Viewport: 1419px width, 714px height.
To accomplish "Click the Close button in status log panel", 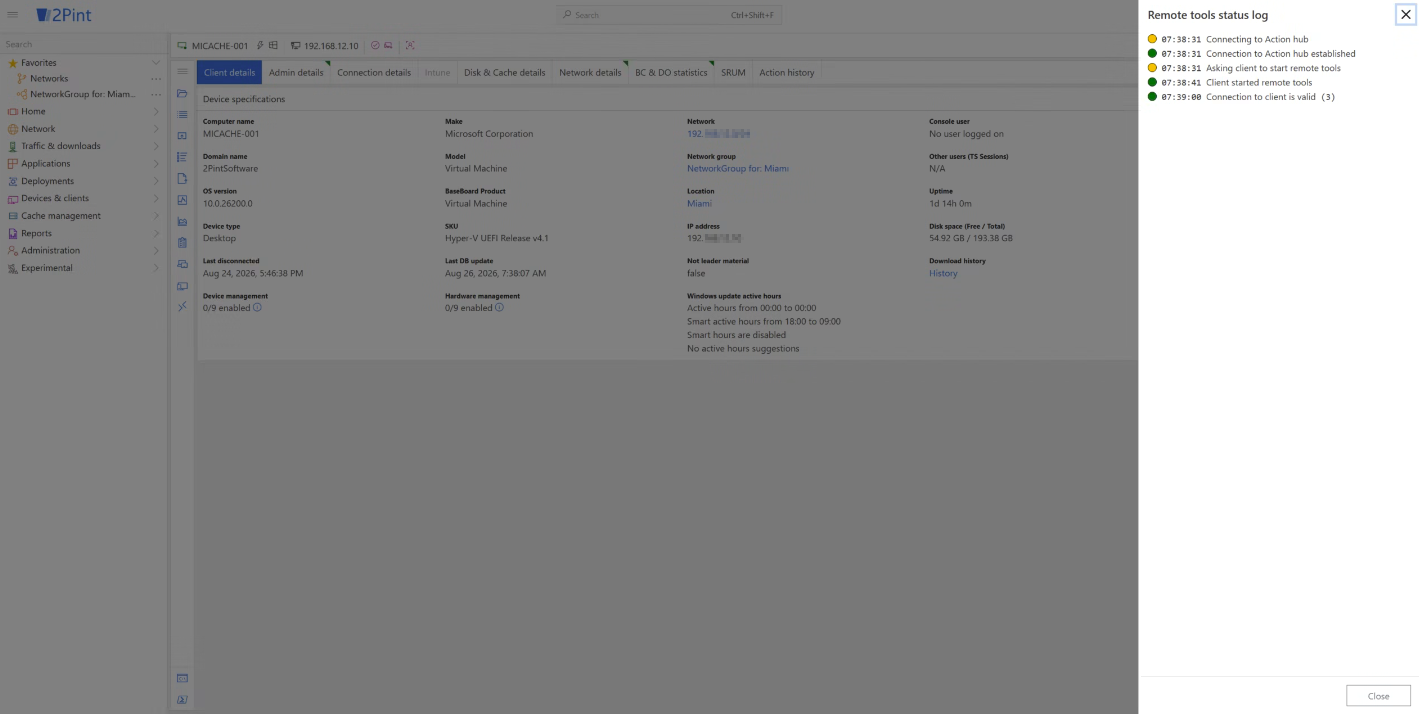I will pos(1378,696).
